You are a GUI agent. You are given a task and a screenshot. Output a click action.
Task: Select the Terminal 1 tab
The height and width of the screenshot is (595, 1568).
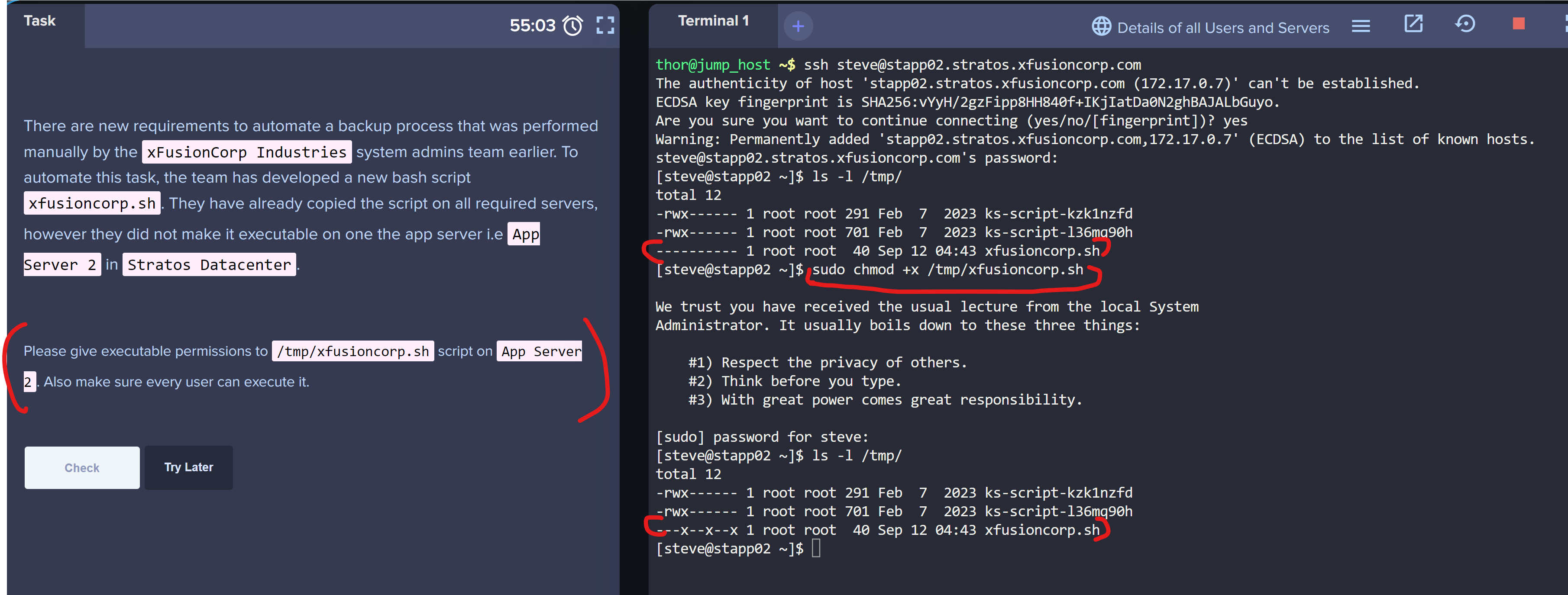pyautogui.click(x=713, y=21)
